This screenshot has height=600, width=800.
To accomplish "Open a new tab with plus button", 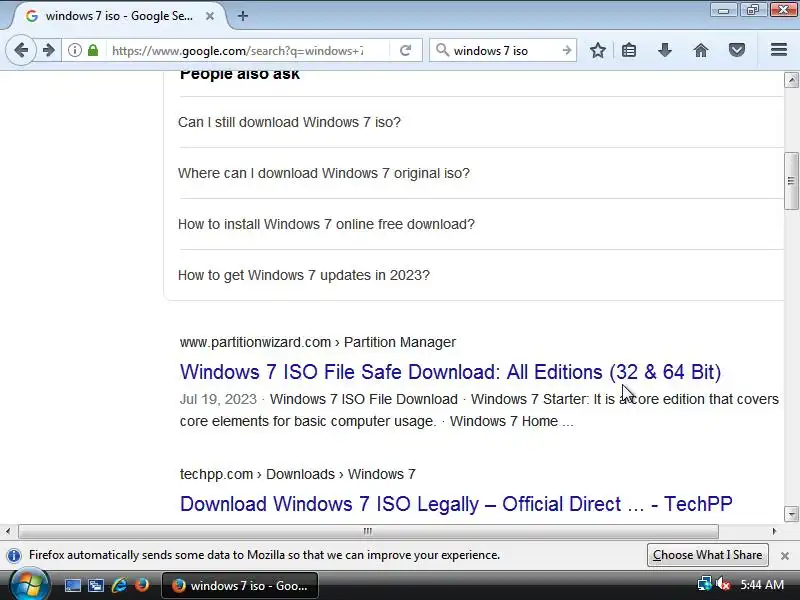I will point(243,16).
